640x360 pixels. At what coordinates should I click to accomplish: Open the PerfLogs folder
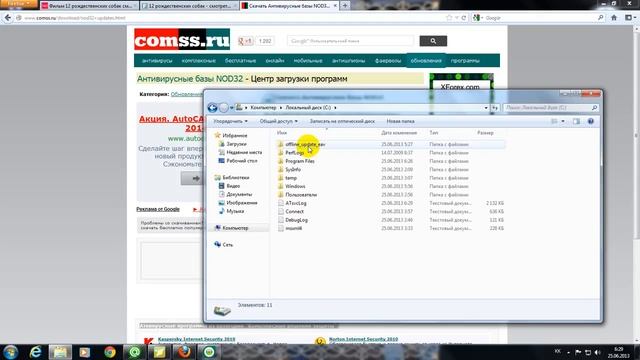click(x=294, y=153)
